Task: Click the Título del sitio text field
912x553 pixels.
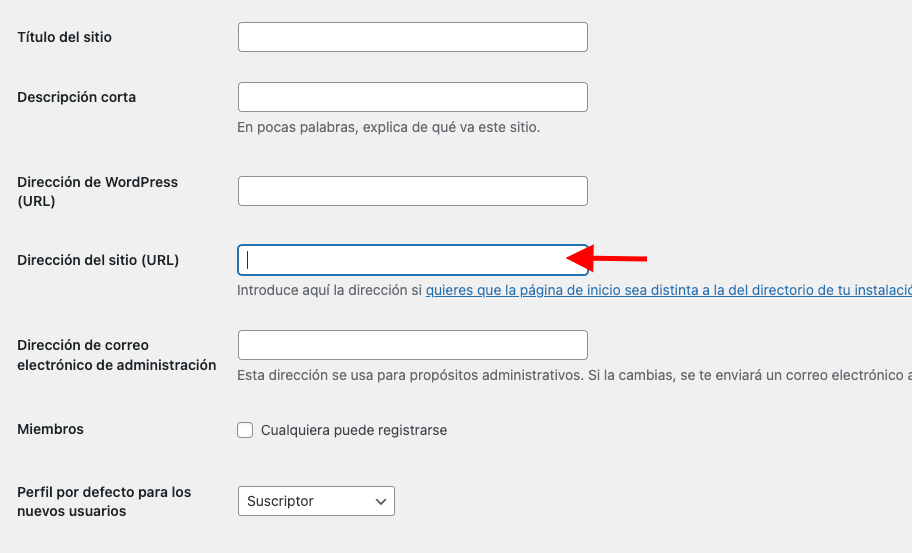Action: click(x=412, y=37)
